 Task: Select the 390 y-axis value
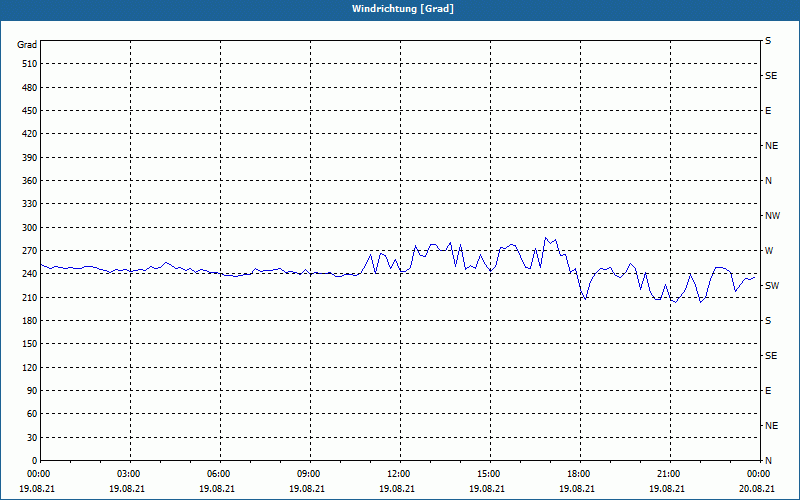click(x=30, y=158)
